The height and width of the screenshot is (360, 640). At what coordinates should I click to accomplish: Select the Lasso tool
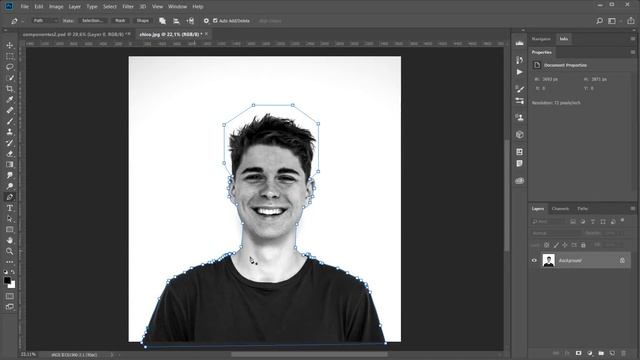tap(10, 67)
